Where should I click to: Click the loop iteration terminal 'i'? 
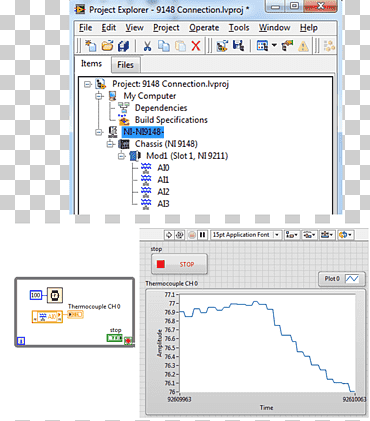pyautogui.click(x=21, y=341)
